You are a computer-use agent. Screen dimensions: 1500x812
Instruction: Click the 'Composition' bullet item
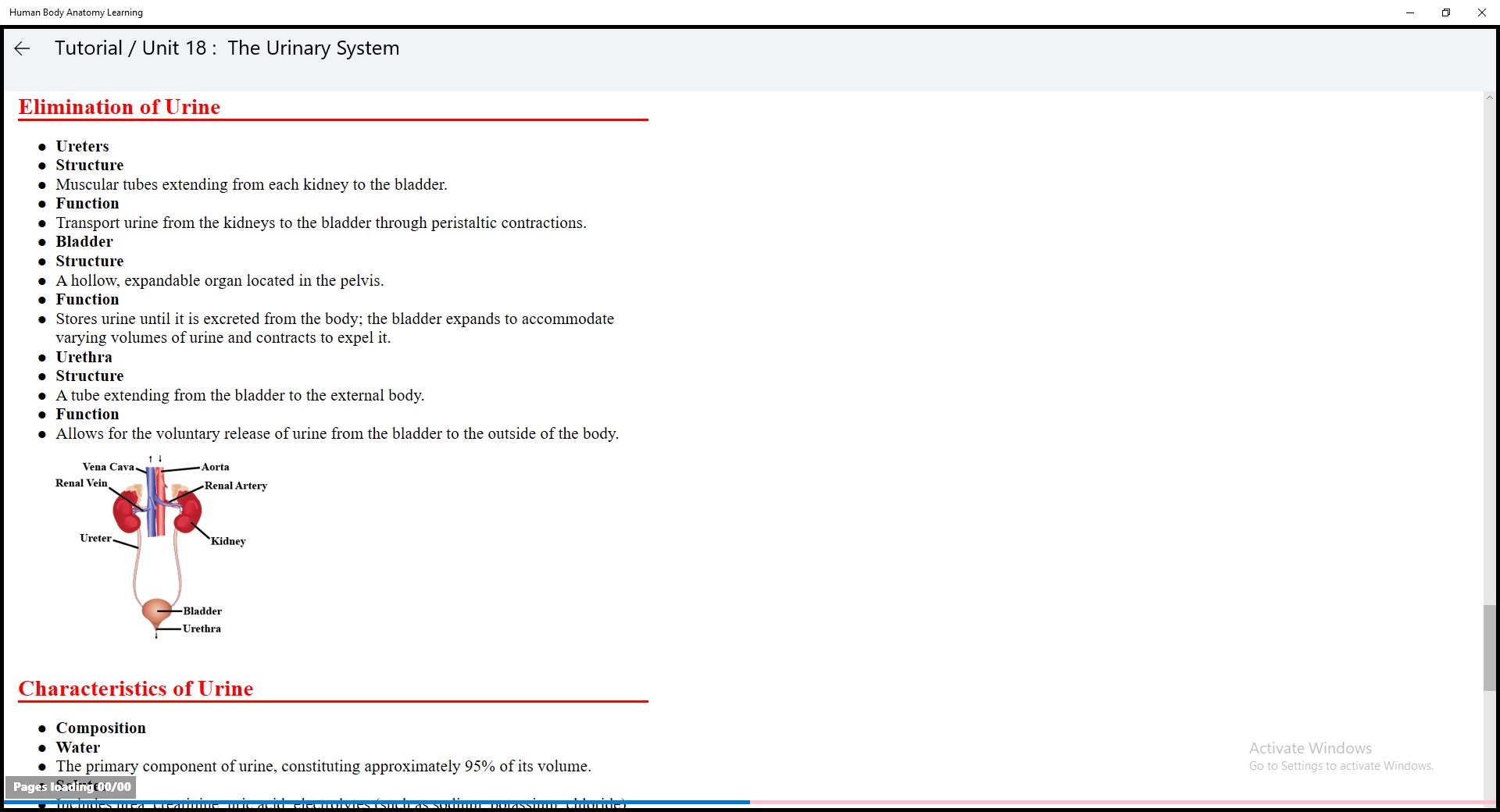coord(101,728)
